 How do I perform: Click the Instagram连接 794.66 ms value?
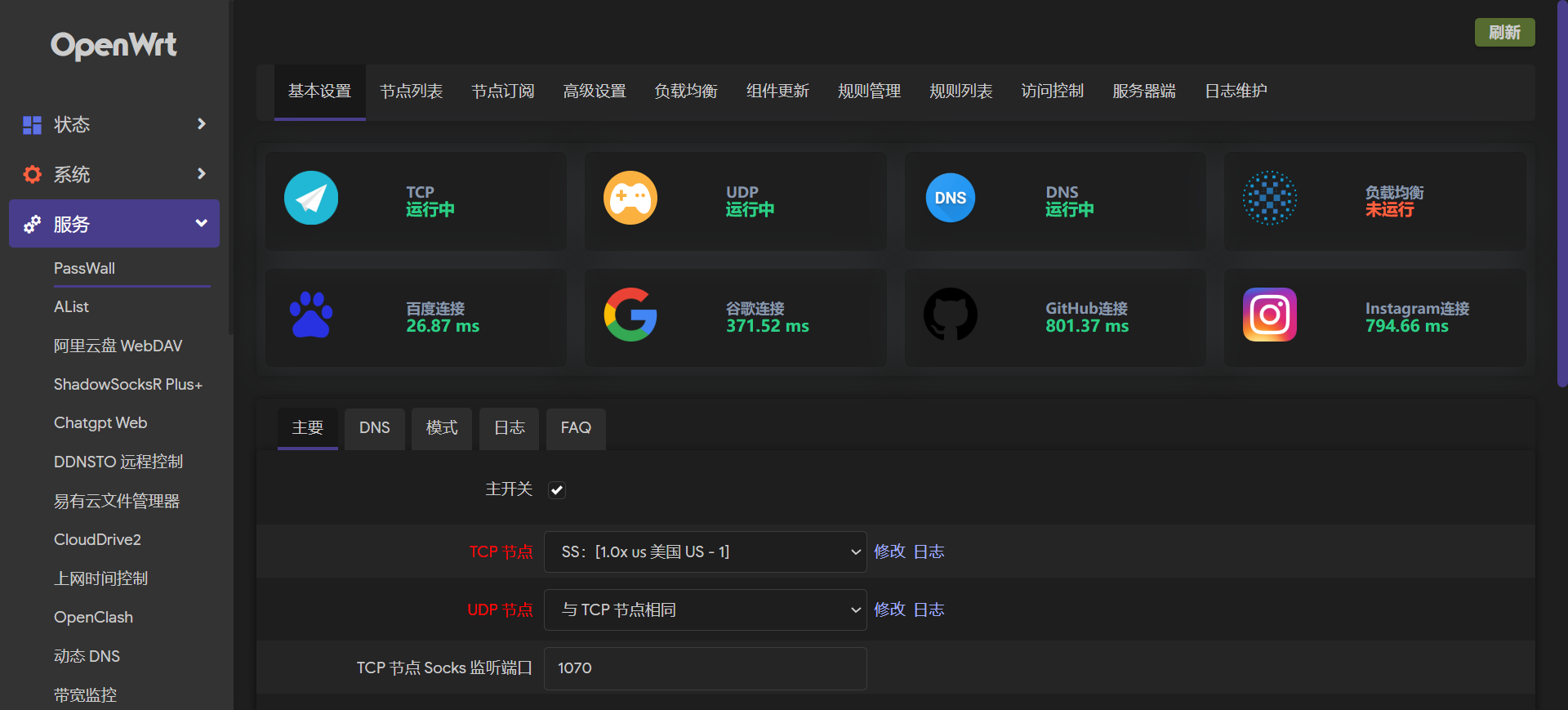1407,326
